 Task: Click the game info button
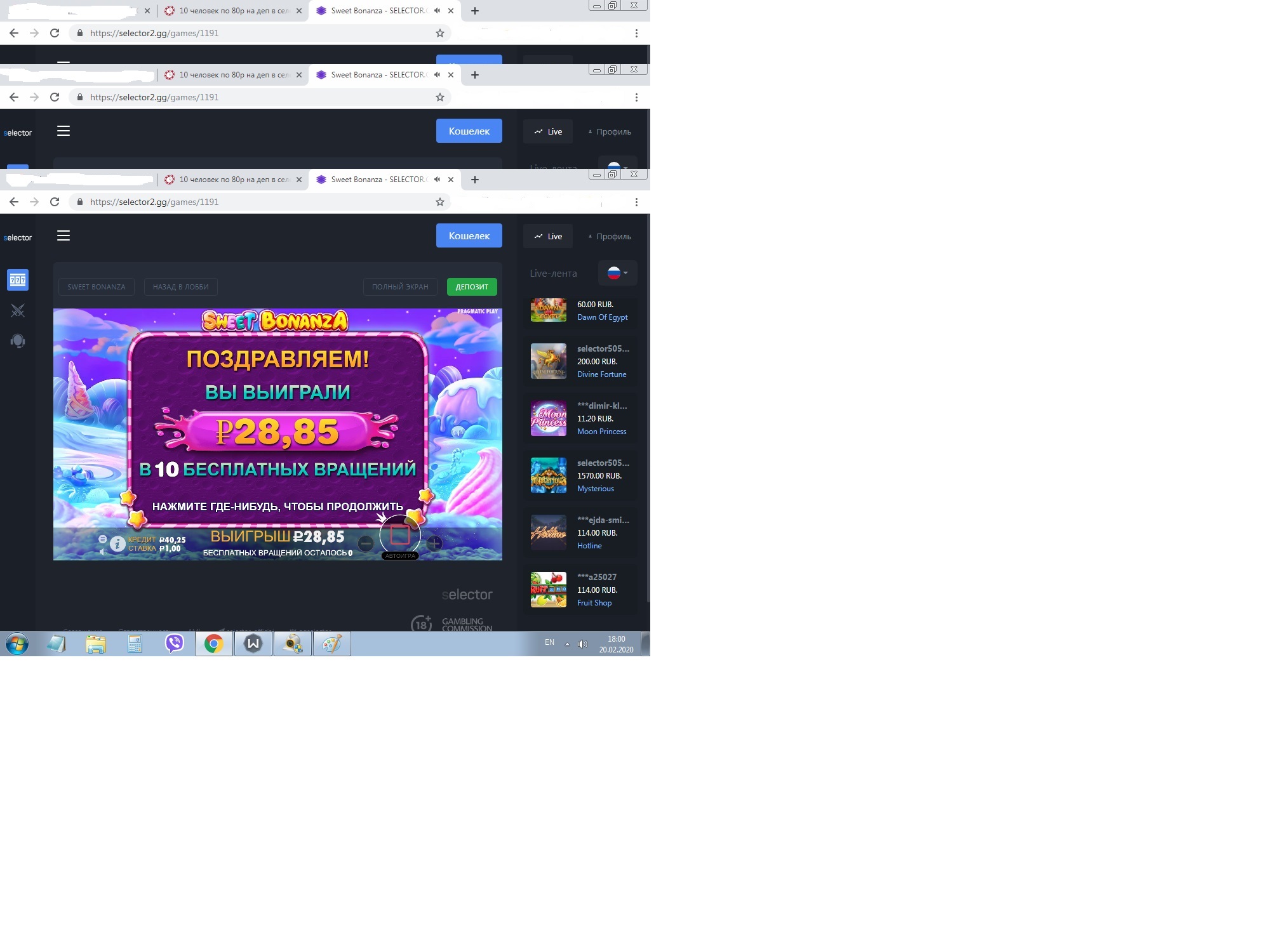(x=117, y=544)
